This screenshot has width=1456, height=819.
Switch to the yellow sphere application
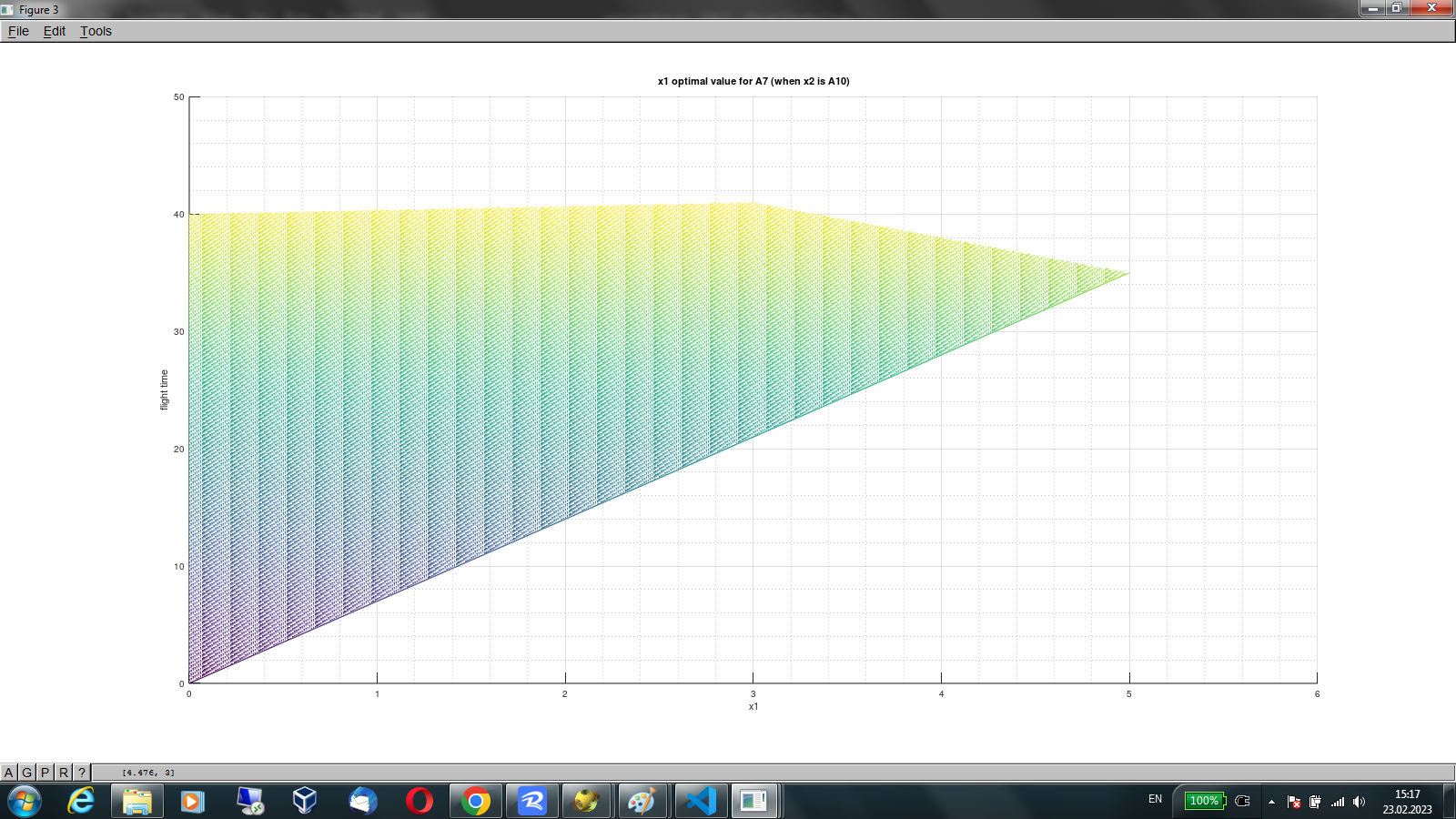tap(588, 802)
